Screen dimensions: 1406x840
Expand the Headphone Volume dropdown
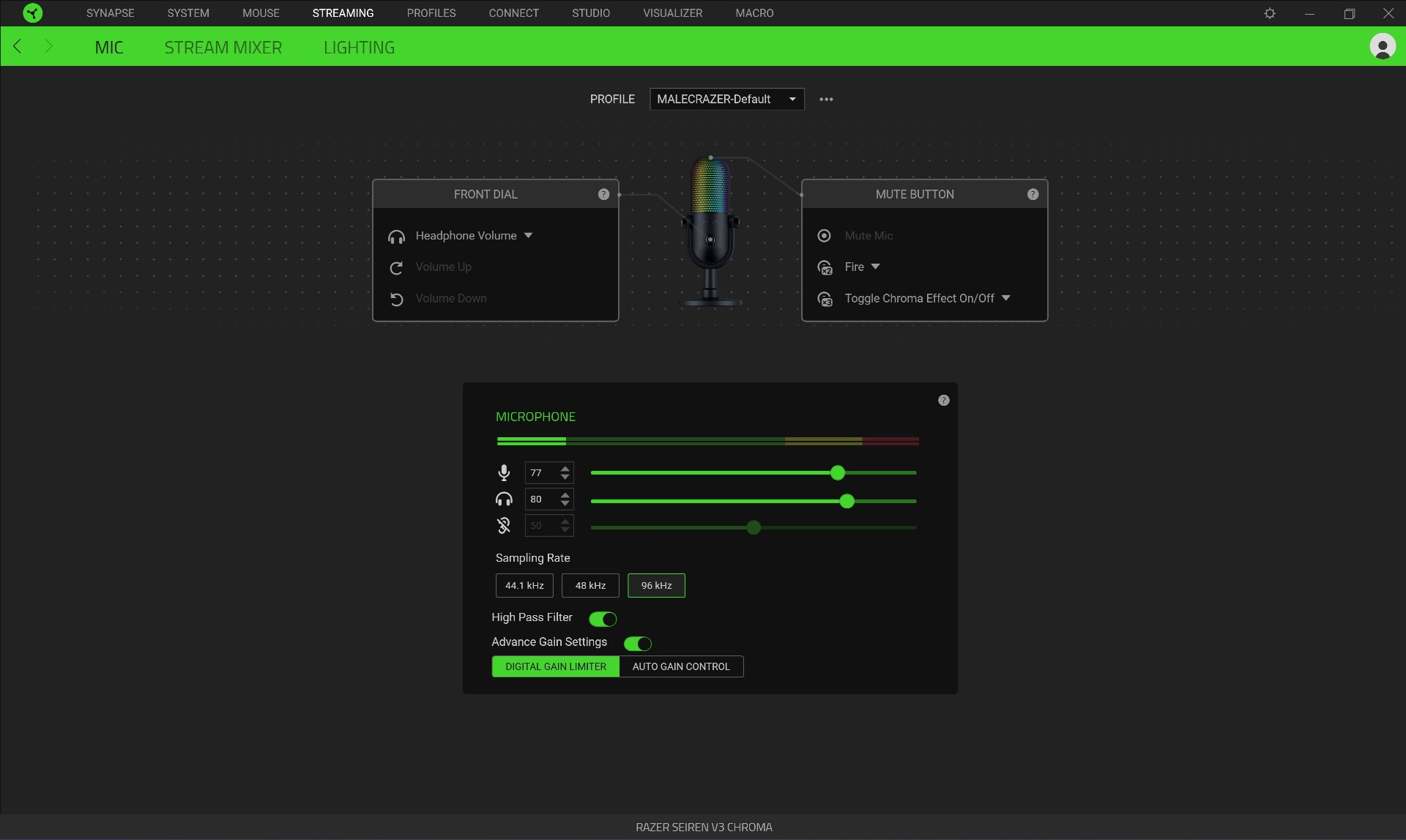[528, 235]
